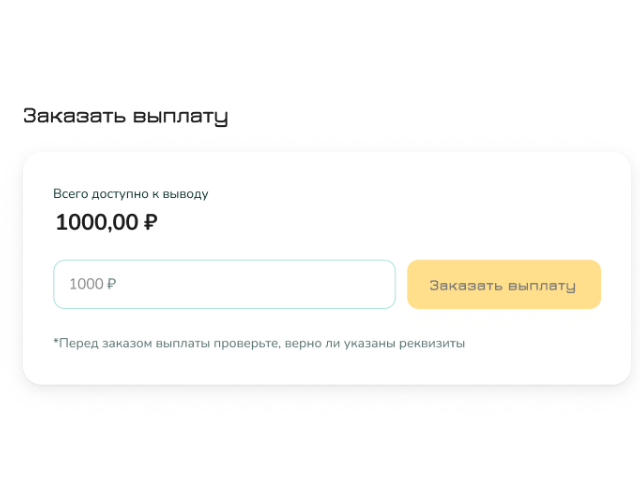Click the ruble symbol inside the input field

(x=111, y=284)
